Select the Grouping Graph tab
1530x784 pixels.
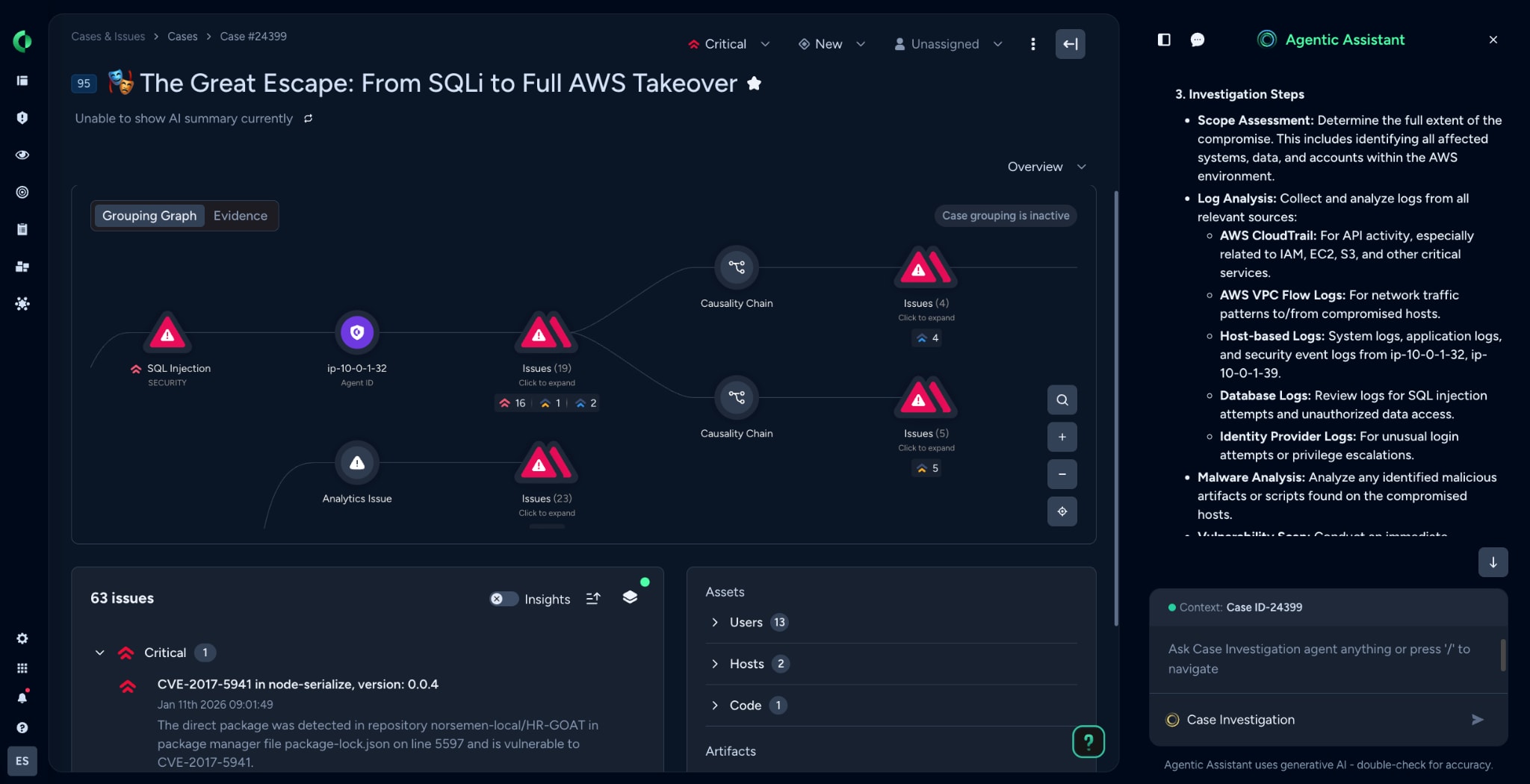coord(149,216)
